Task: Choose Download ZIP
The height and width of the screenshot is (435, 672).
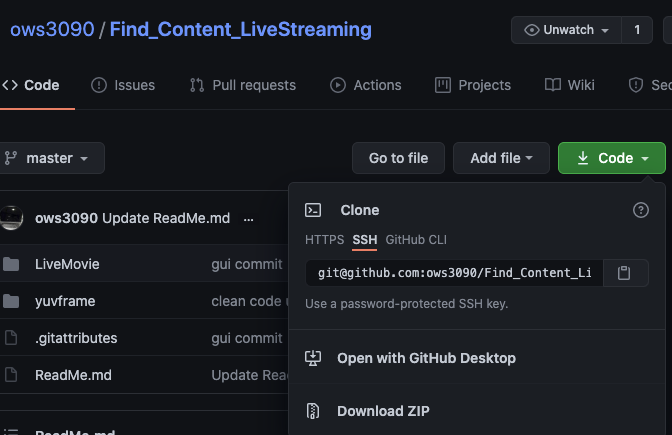Action: click(x=383, y=411)
